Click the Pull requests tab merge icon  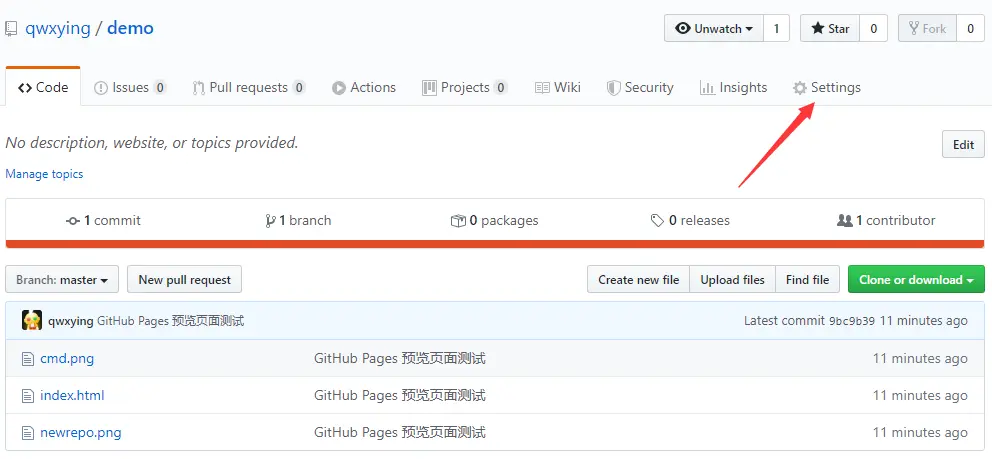click(199, 88)
